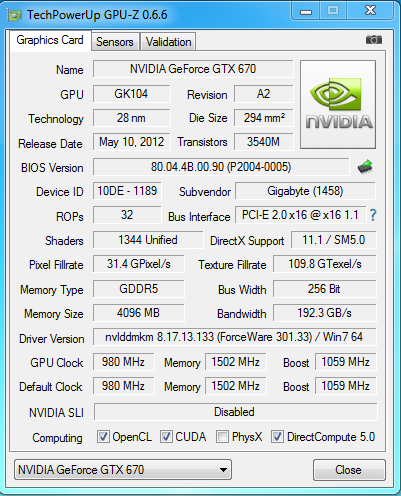401x496 pixels.
Task: Minimize the GPU-Z window
Action: pos(306,11)
